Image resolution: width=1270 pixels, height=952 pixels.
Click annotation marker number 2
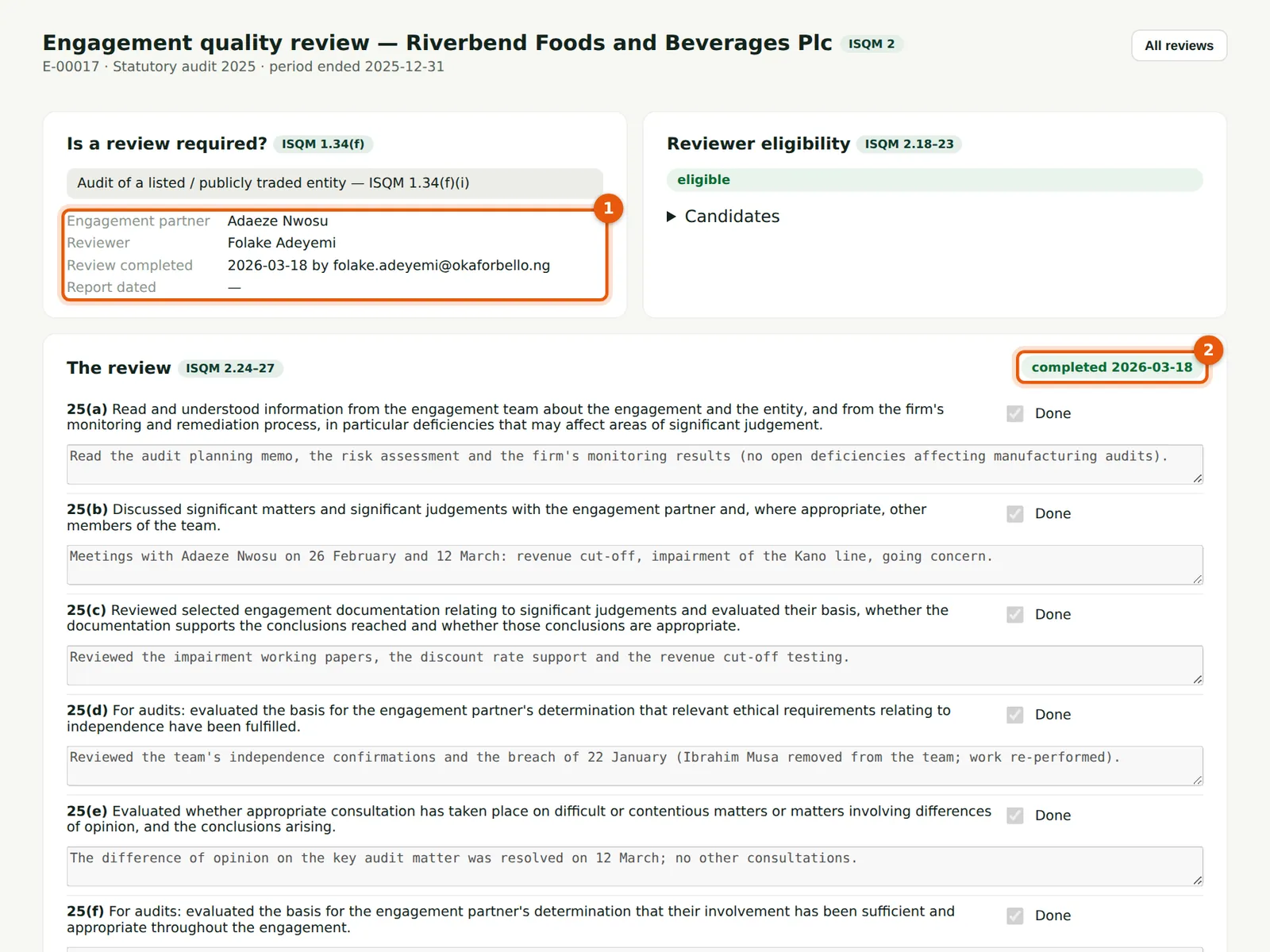click(1208, 350)
